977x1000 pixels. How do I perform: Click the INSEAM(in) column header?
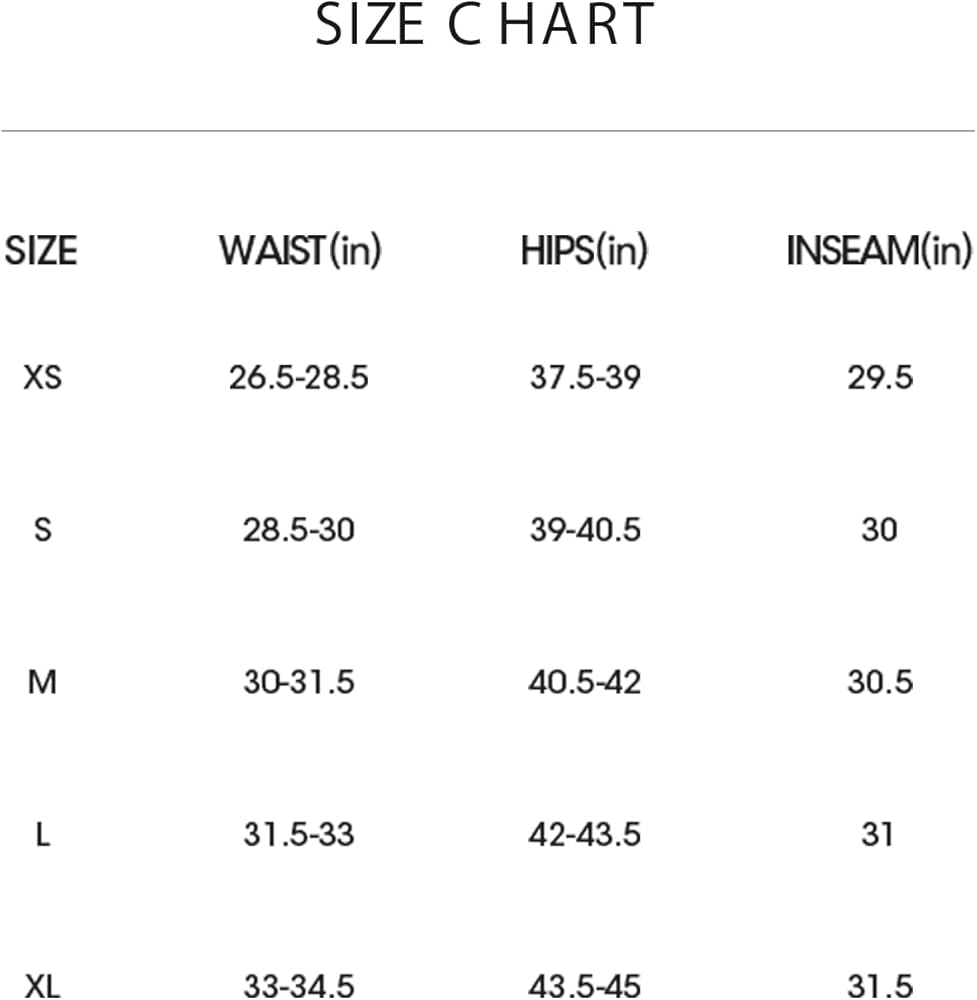879,250
